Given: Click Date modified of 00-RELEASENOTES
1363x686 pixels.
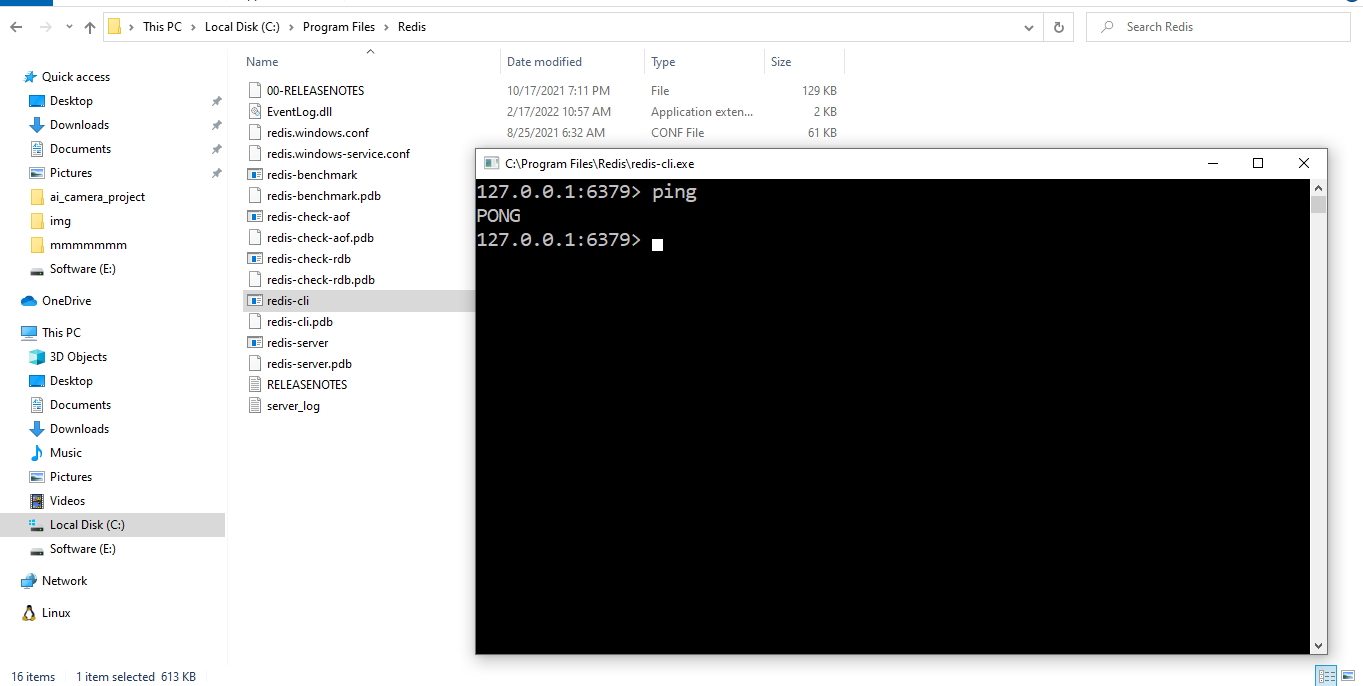Looking at the screenshot, I should coord(558,91).
